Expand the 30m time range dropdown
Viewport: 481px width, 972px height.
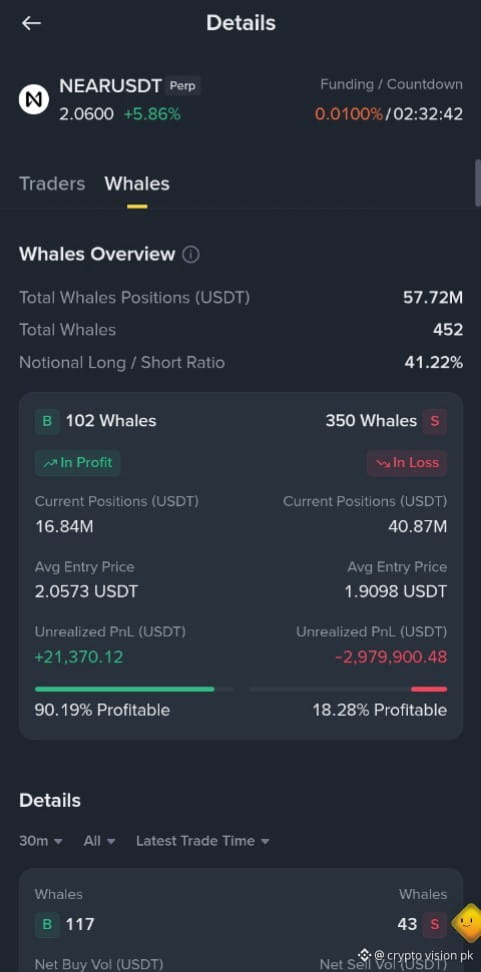41,841
